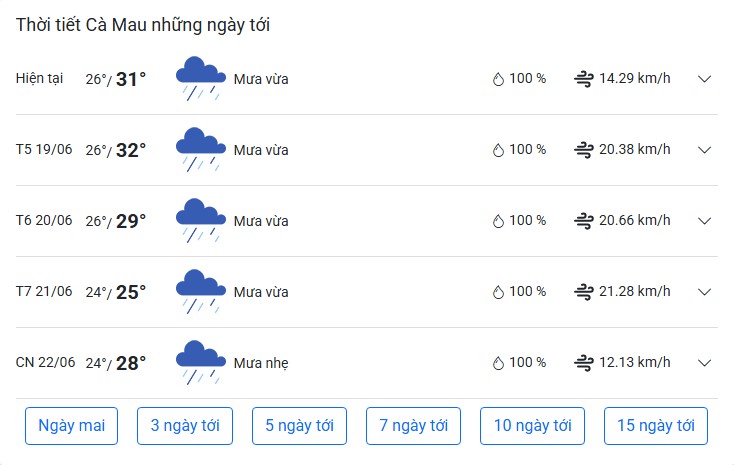734x465 pixels.
Task: Click the humidity droplet icon in Hiện tại row
Action: pyautogui.click(x=498, y=79)
